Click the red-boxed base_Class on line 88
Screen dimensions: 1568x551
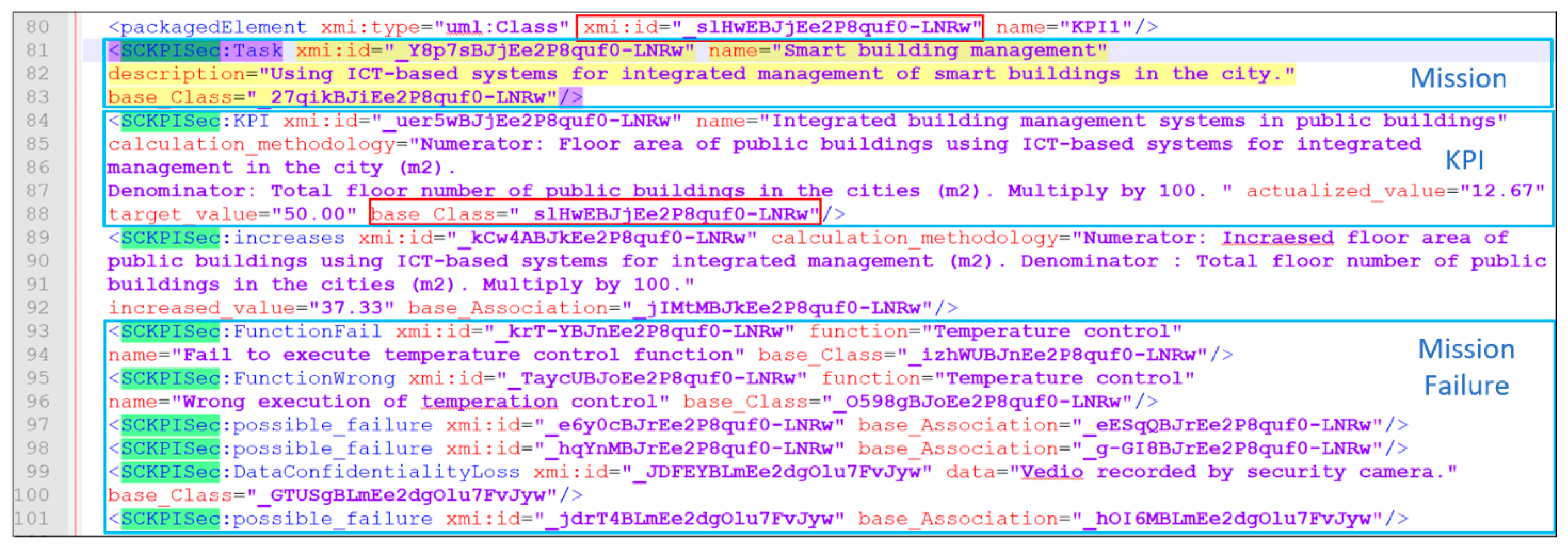pyautogui.click(x=595, y=214)
